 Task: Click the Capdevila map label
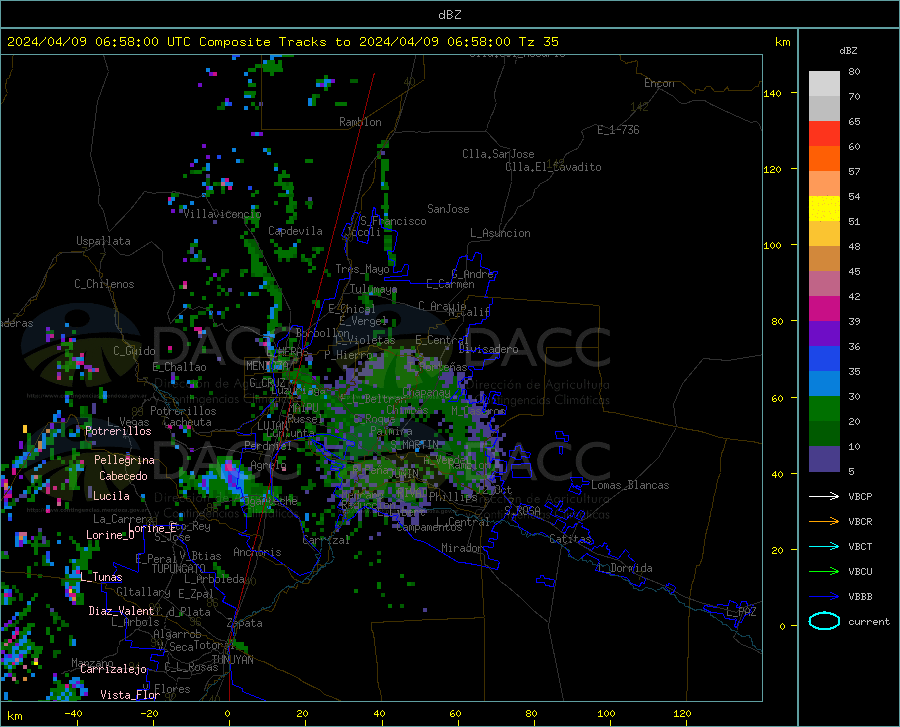coord(295,231)
